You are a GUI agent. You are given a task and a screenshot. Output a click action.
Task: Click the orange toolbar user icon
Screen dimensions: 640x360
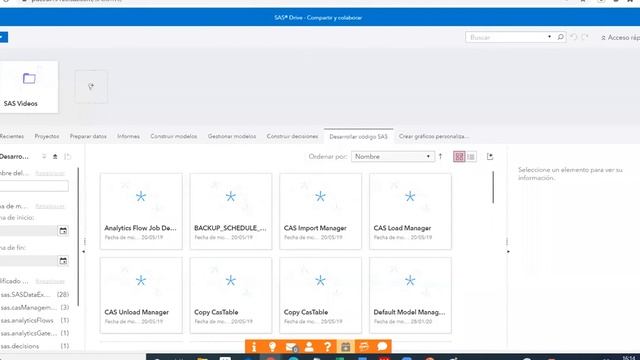pos(309,347)
